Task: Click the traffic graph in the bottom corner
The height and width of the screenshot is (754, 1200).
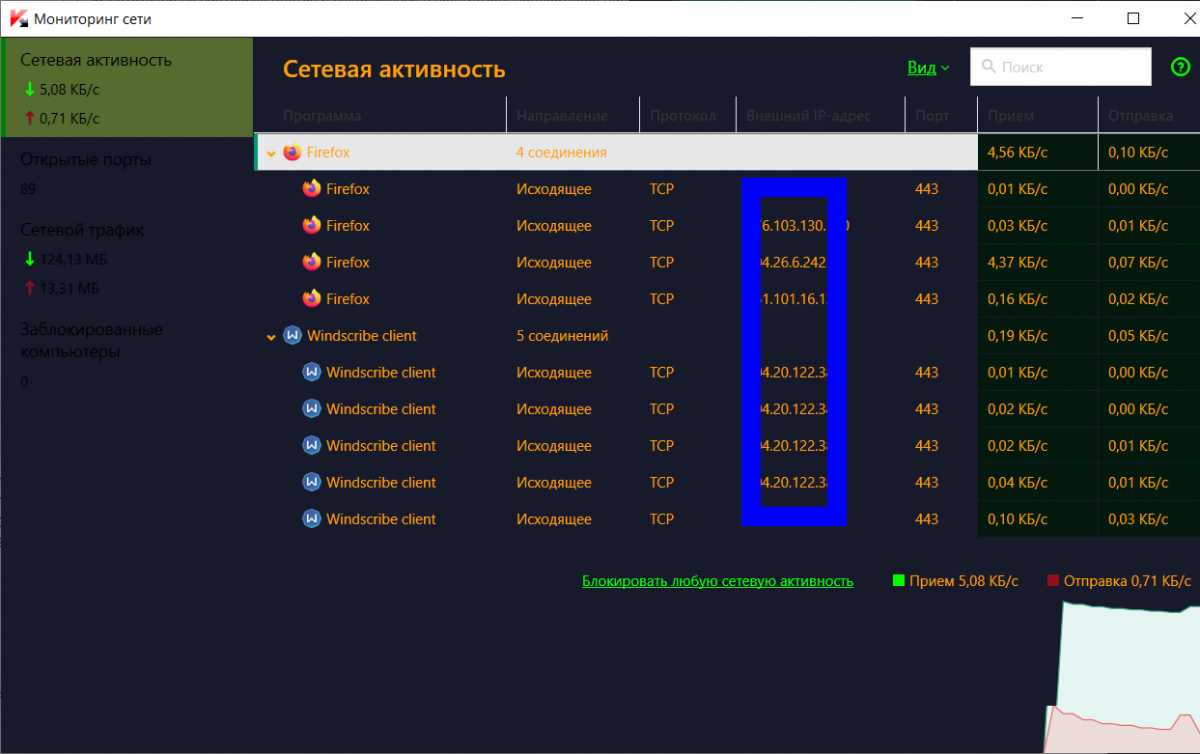Action: click(1122, 677)
